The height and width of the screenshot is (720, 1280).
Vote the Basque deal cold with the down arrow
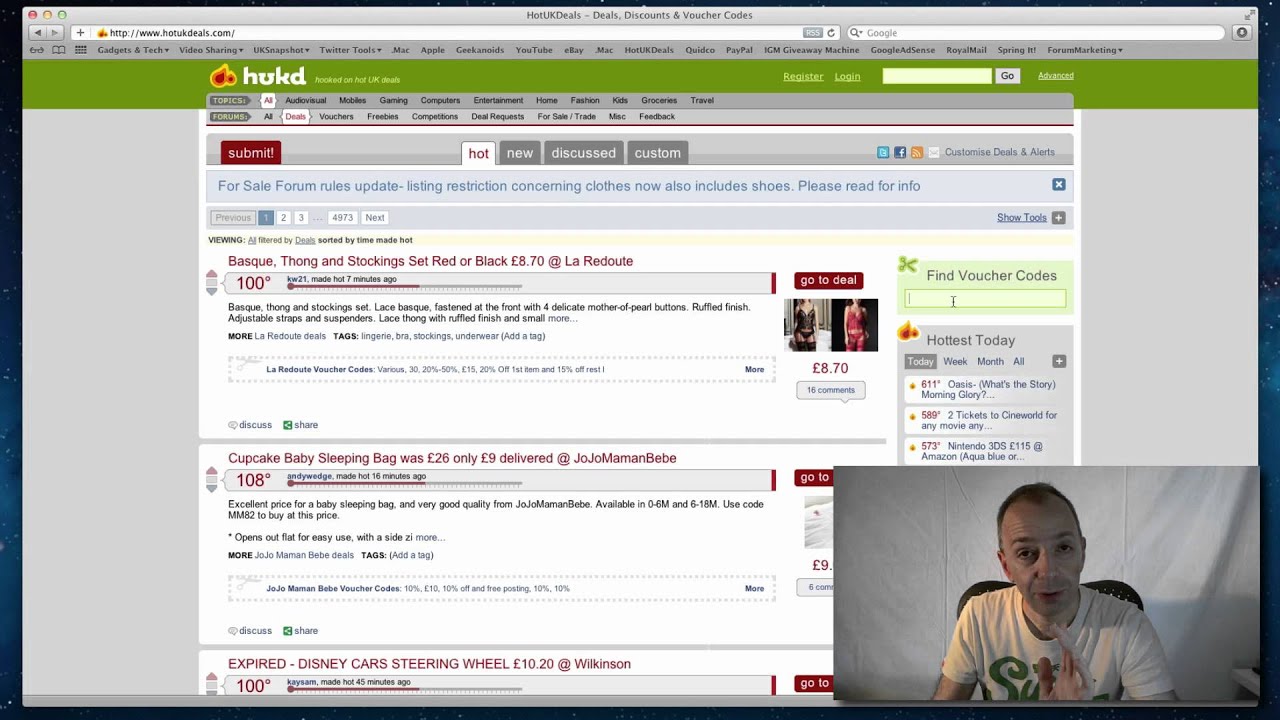click(x=212, y=290)
